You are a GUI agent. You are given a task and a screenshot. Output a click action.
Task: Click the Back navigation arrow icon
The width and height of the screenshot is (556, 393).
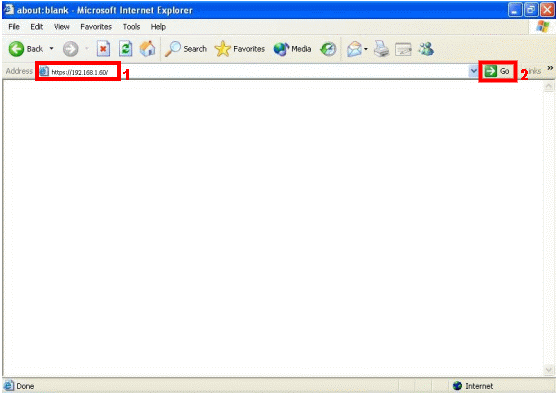16,49
